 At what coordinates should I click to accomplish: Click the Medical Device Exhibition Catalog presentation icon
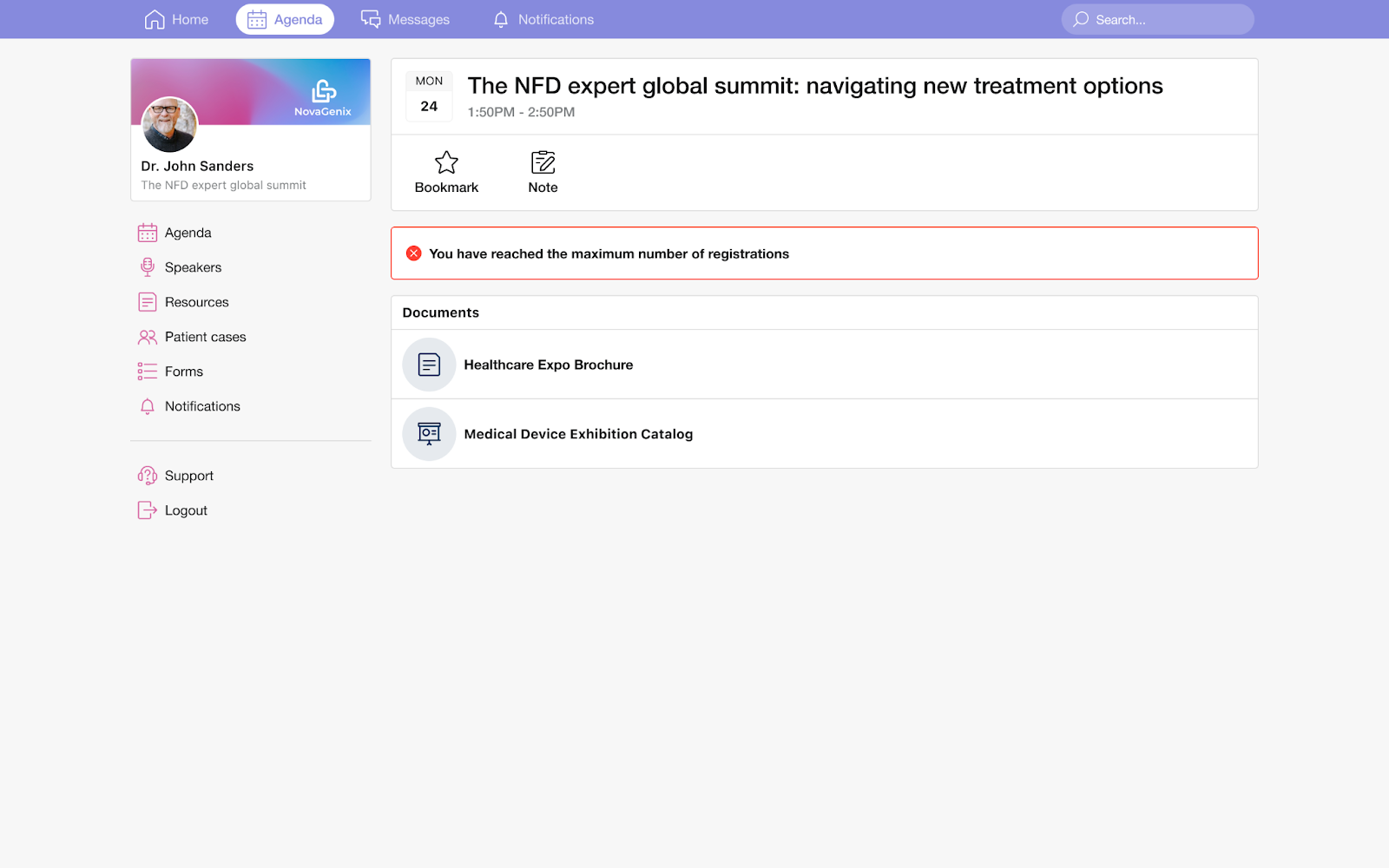click(429, 434)
